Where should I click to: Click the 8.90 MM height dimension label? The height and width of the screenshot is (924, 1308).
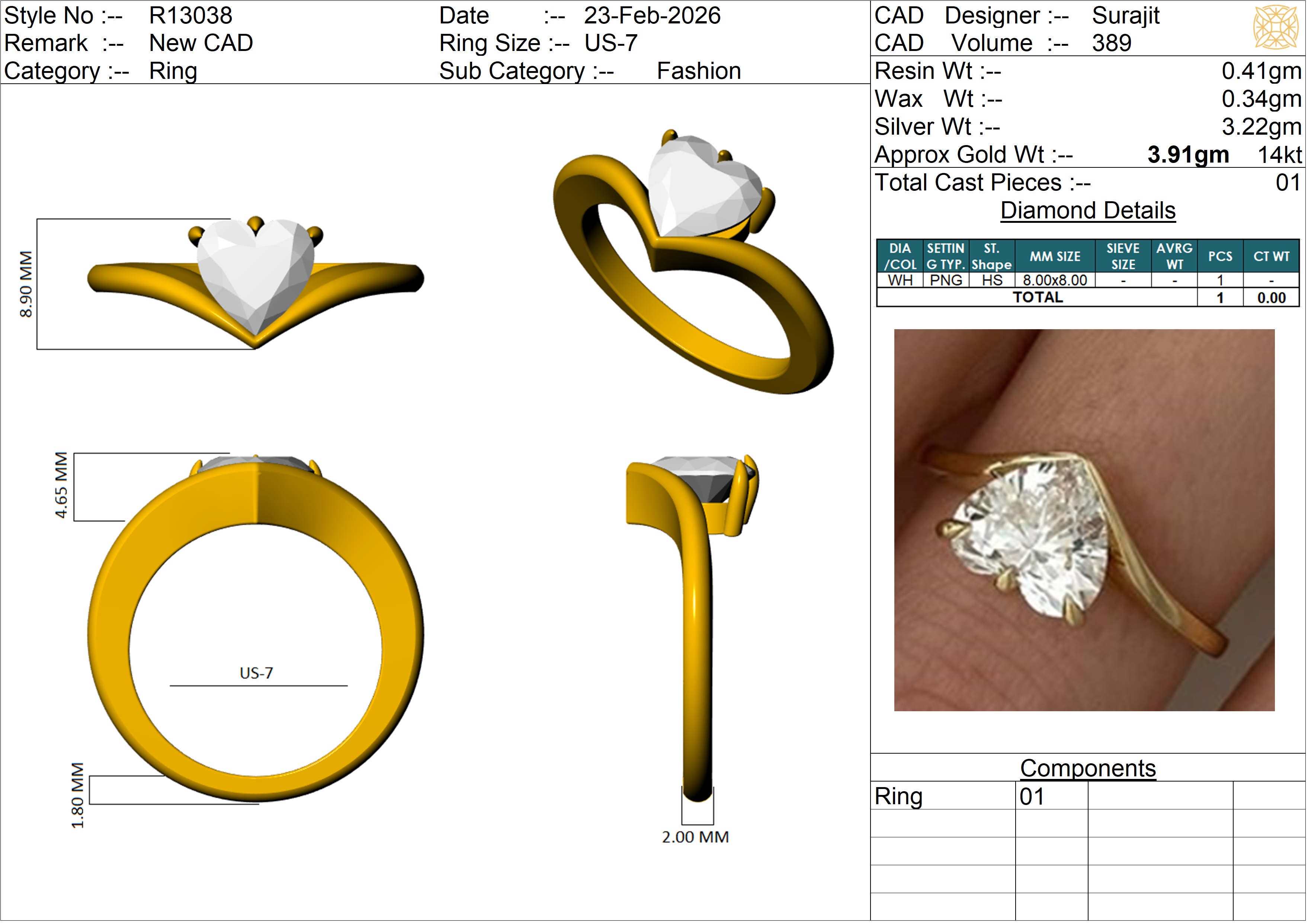click(26, 284)
